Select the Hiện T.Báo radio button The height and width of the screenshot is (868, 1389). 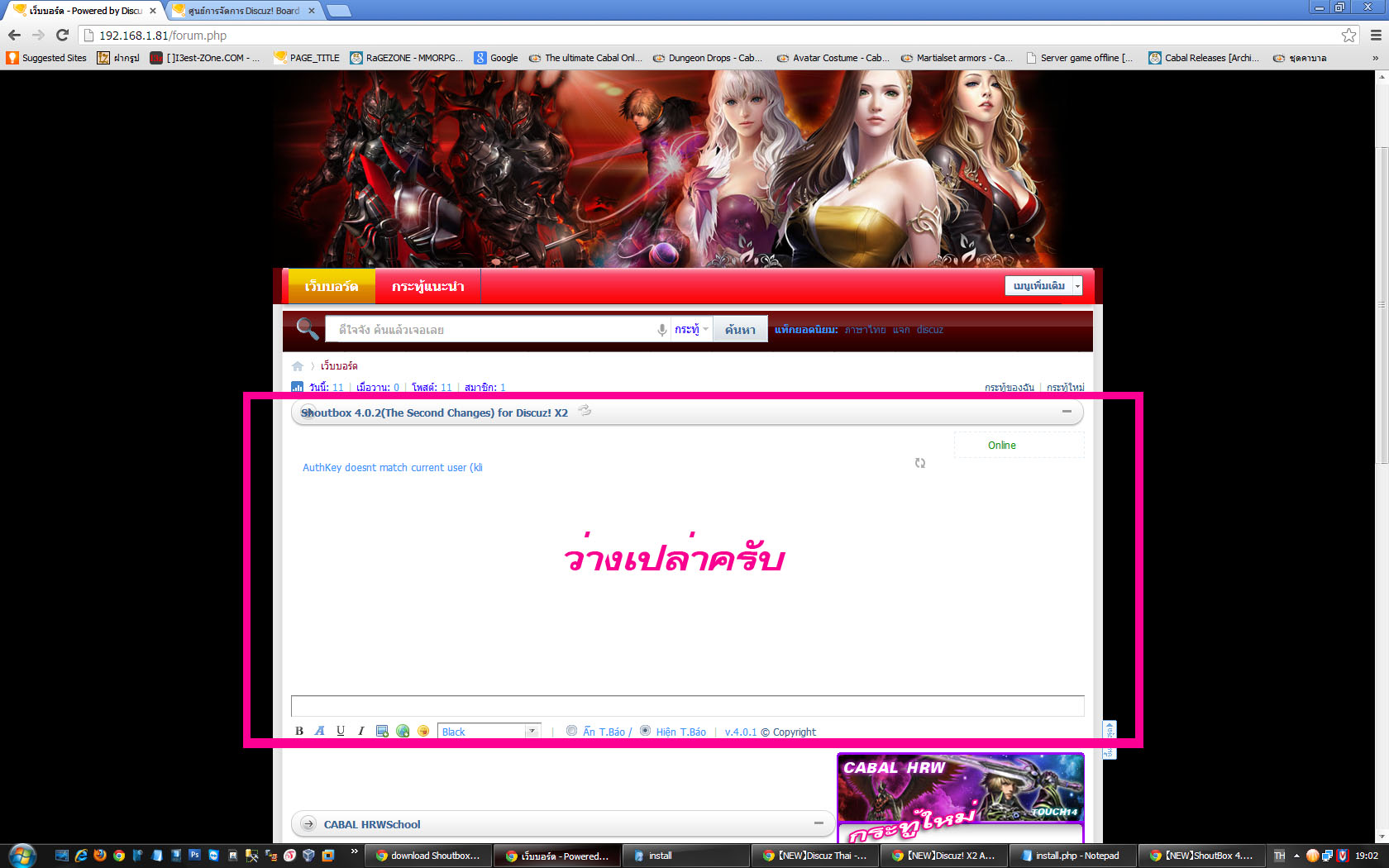(x=645, y=731)
